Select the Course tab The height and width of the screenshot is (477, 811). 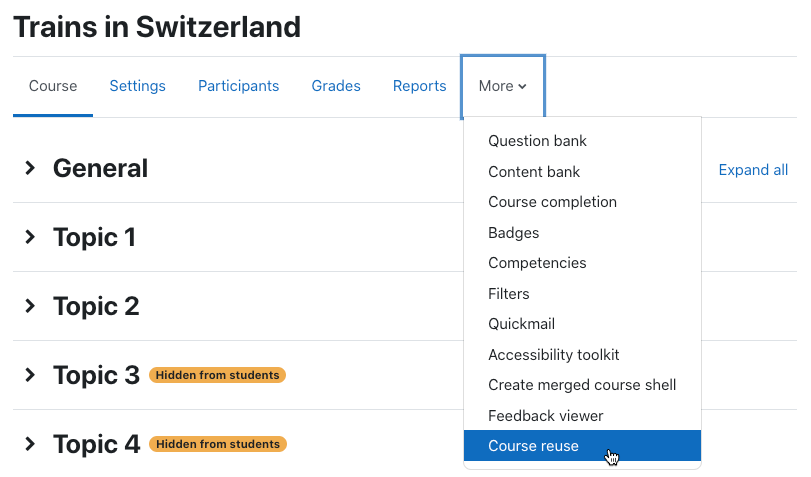(53, 86)
